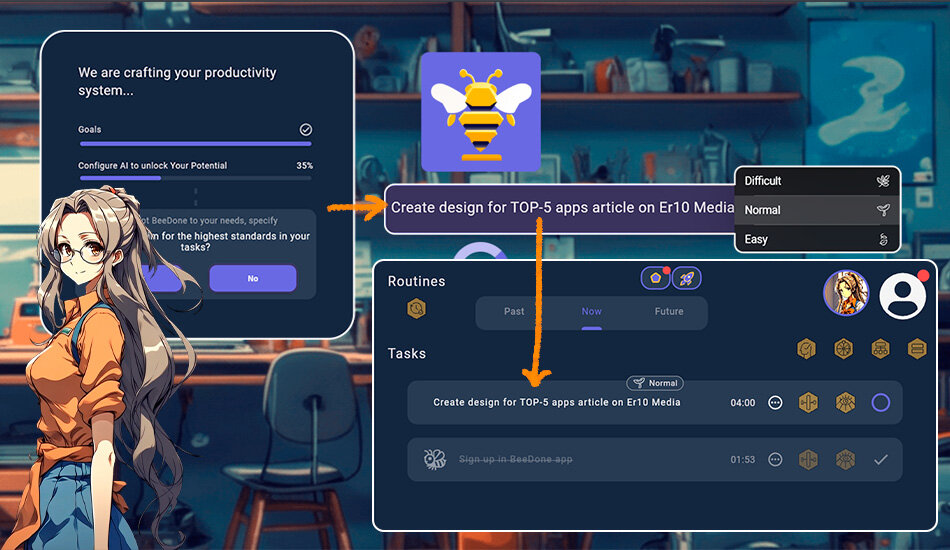Click the Routines hexagon clock icon

pos(416,309)
